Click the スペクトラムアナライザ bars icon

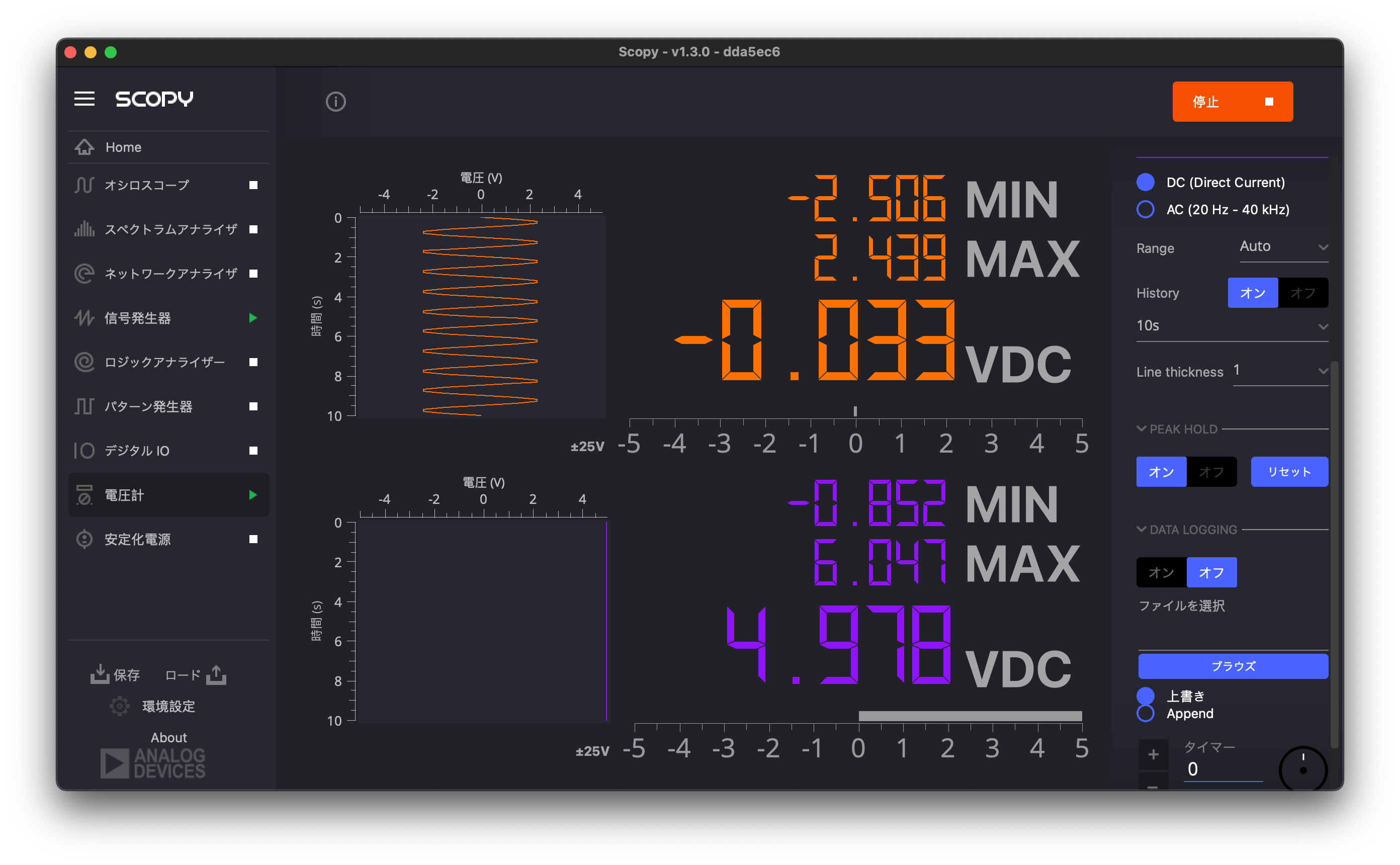[x=84, y=229]
